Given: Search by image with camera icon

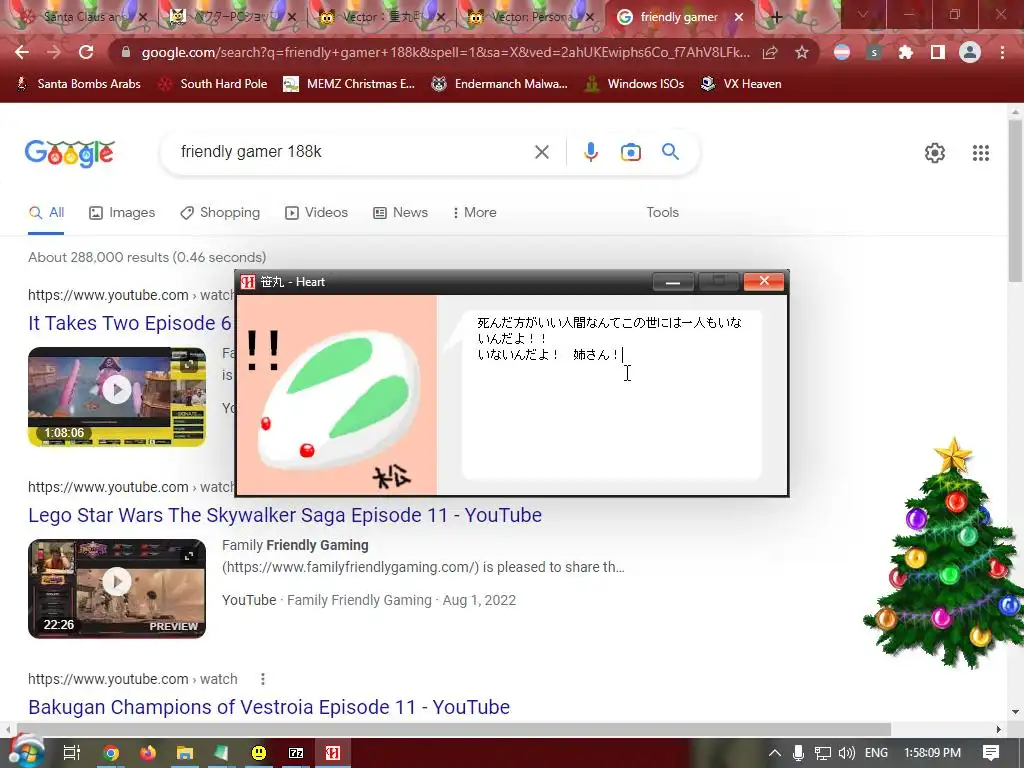Looking at the screenshot, I should 630,152.
